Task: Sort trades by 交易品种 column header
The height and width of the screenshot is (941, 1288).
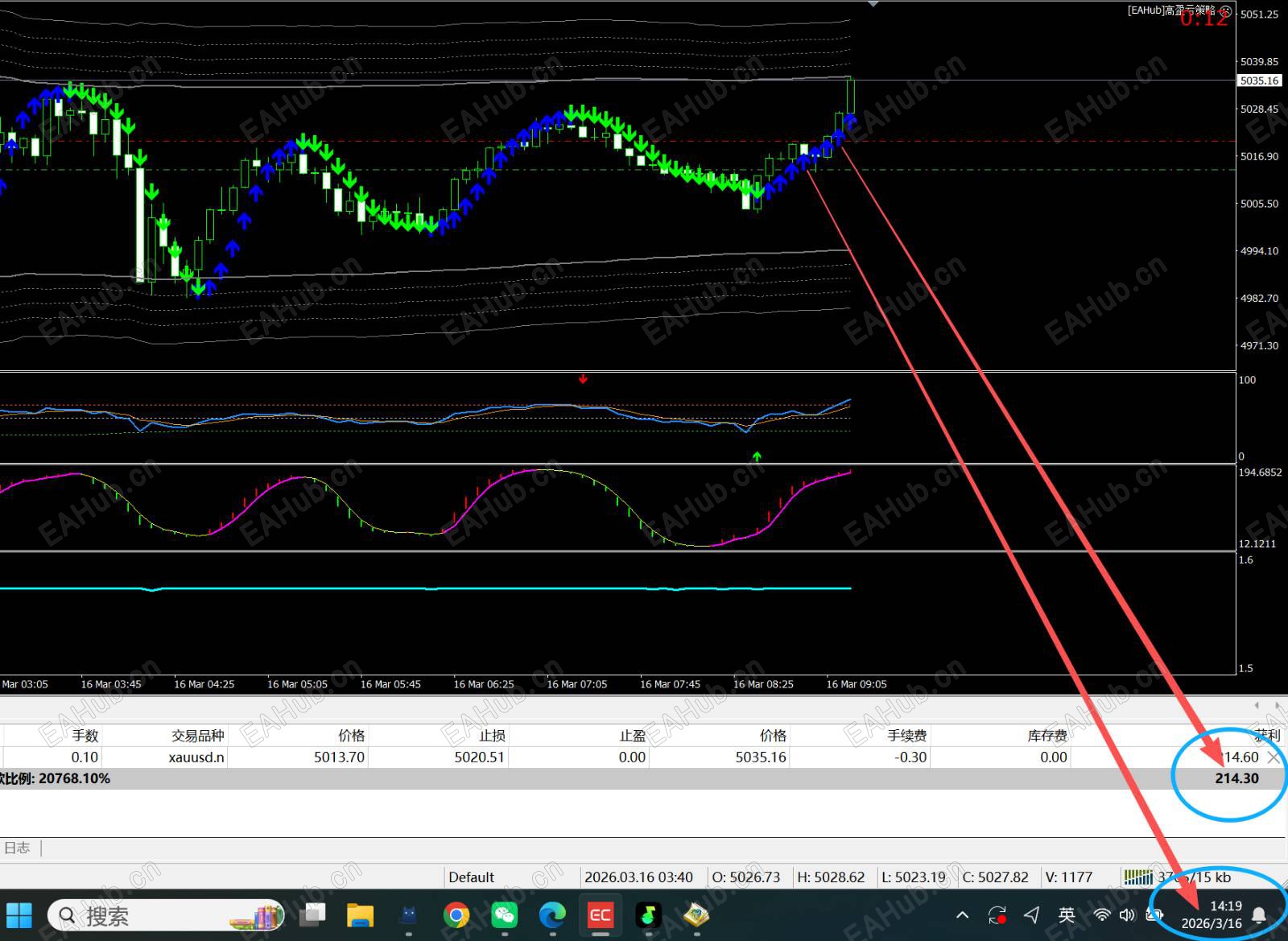Action: point(197,736)
